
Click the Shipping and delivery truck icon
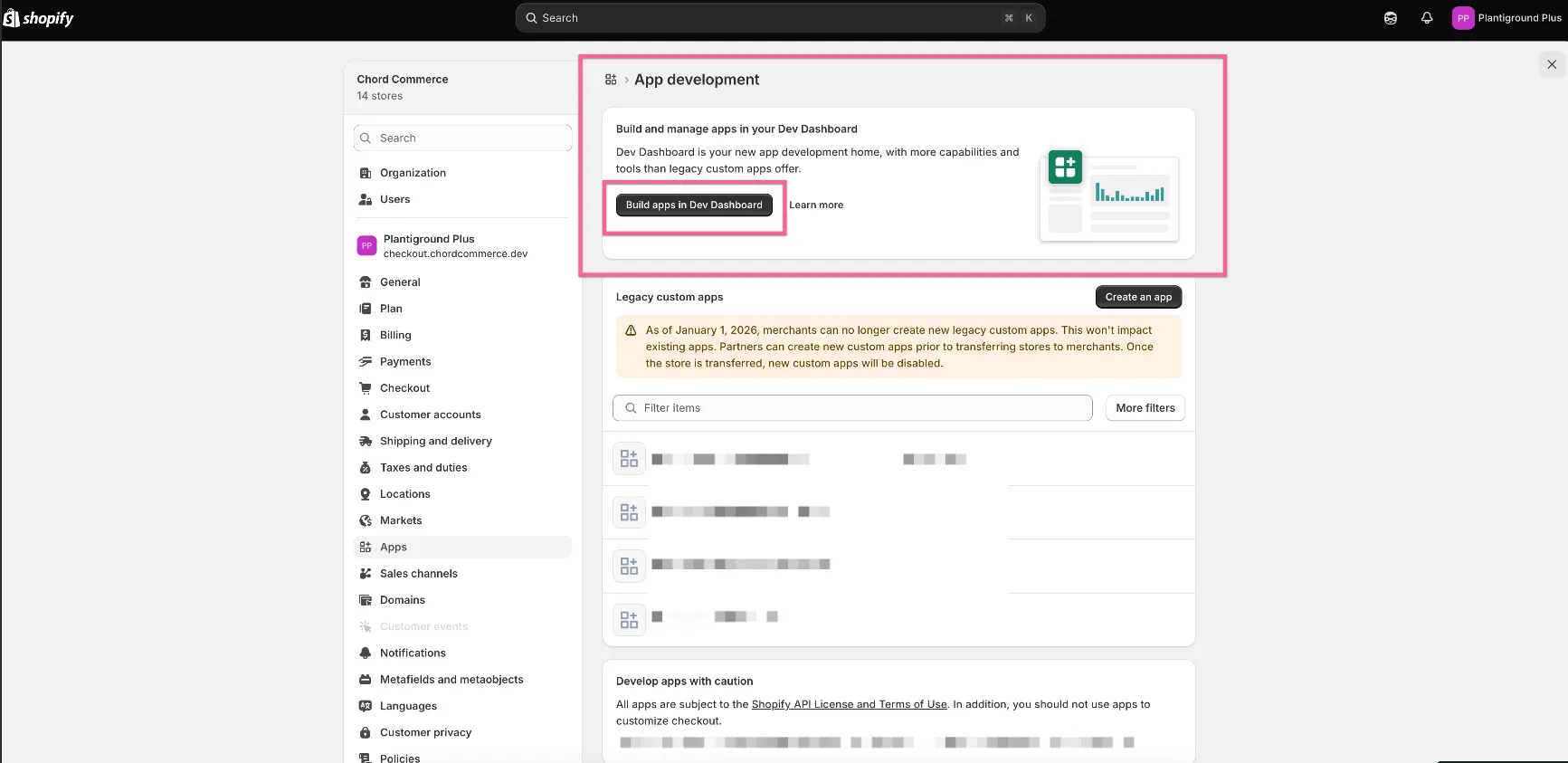pyautogui.click(x=366, y=441)
